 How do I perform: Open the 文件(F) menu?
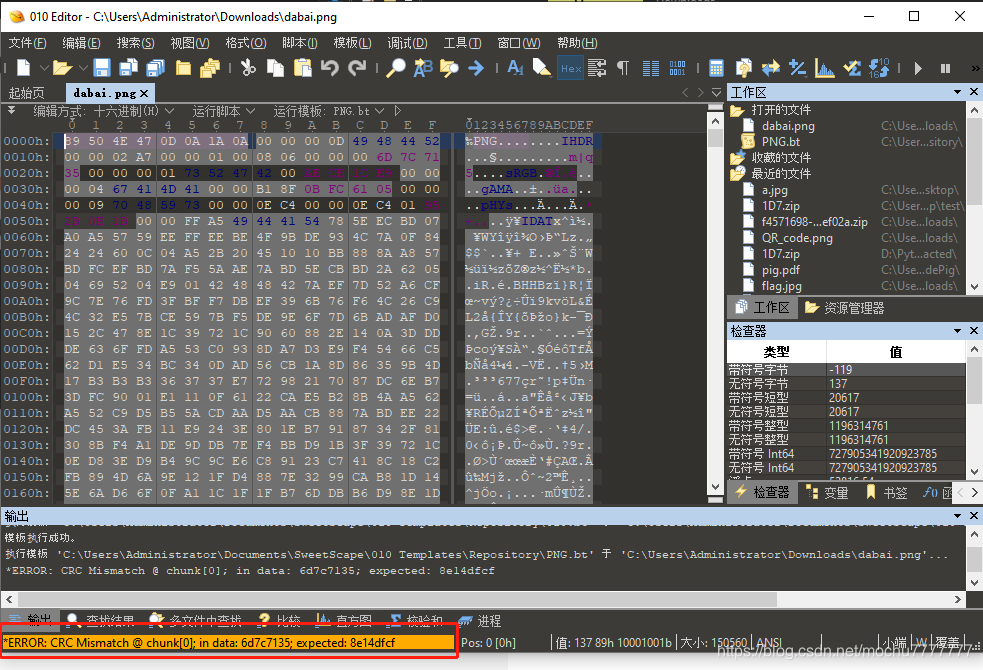27,43
